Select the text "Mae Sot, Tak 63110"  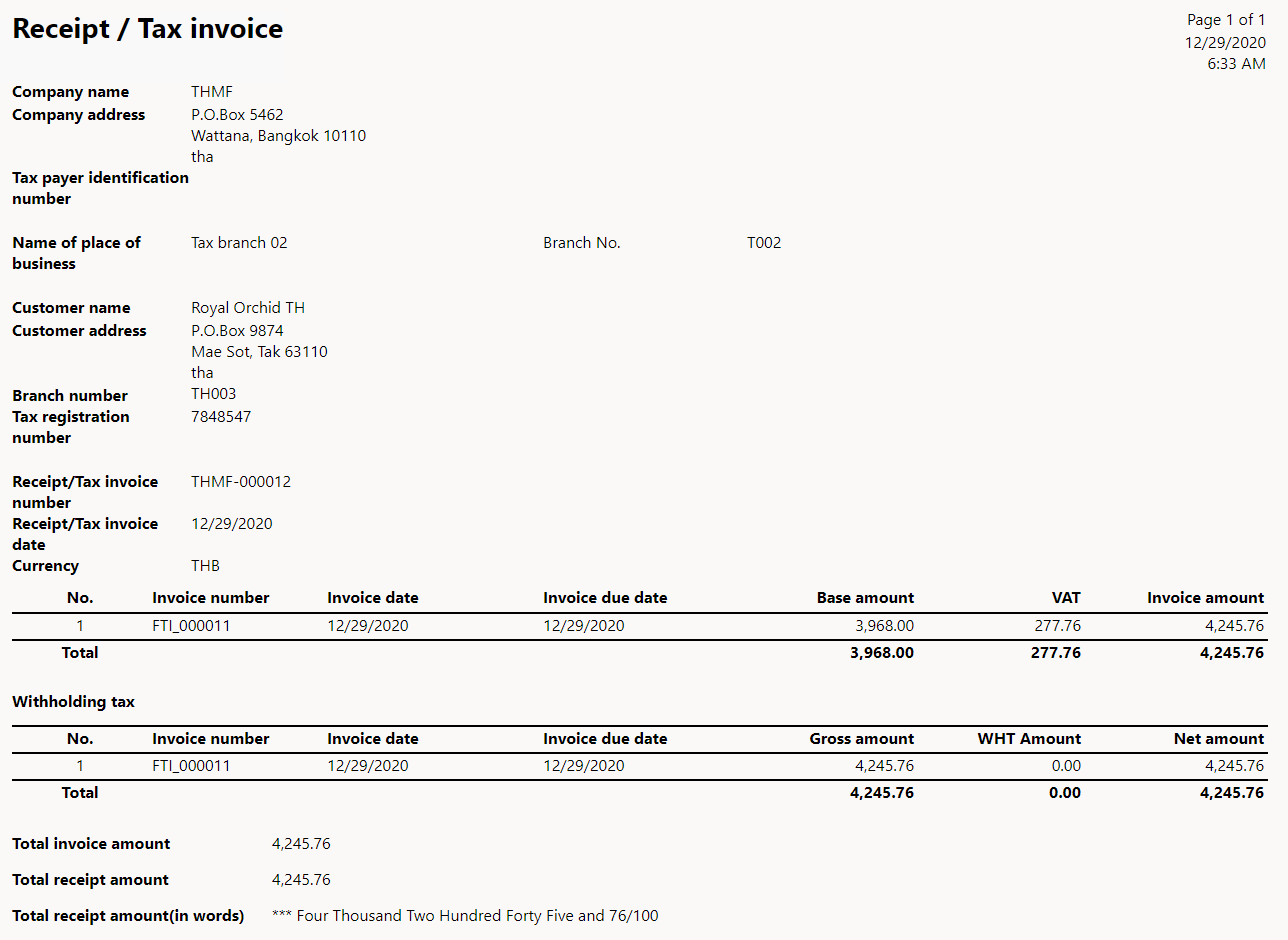tap(259, 352)
